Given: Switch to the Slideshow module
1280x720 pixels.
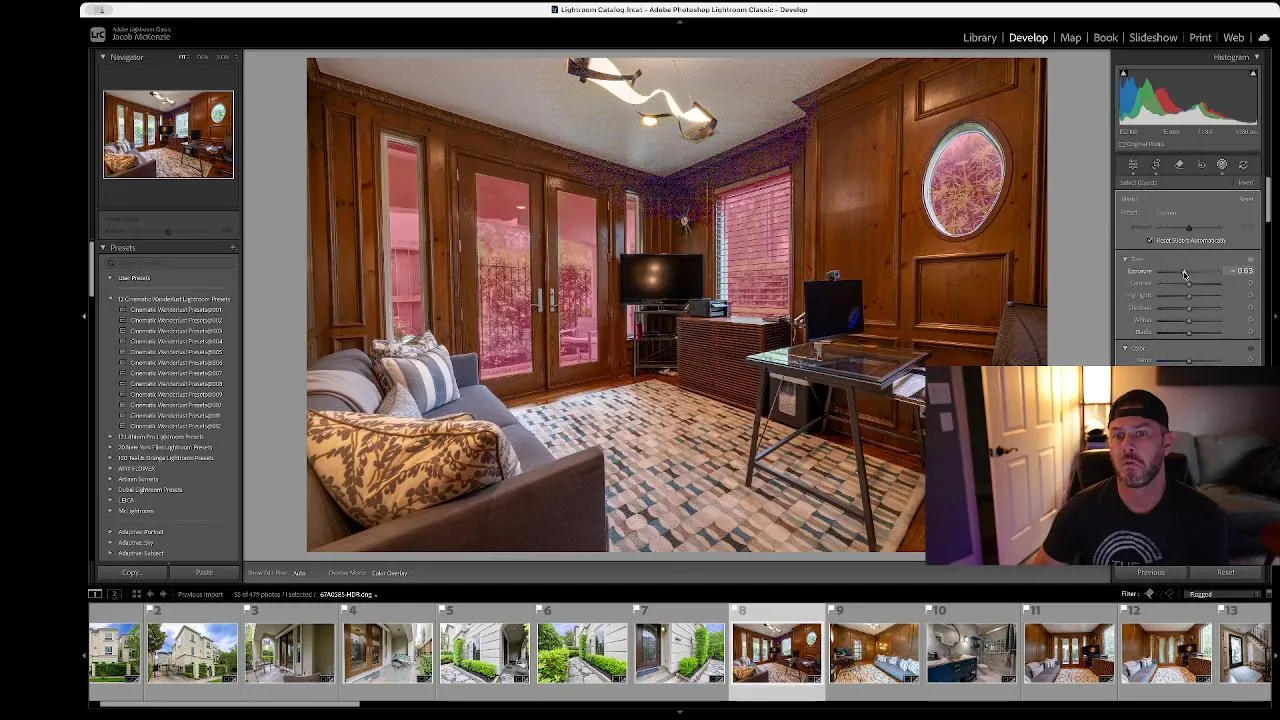Looking at the screenshot, I should click(1153, 38).
